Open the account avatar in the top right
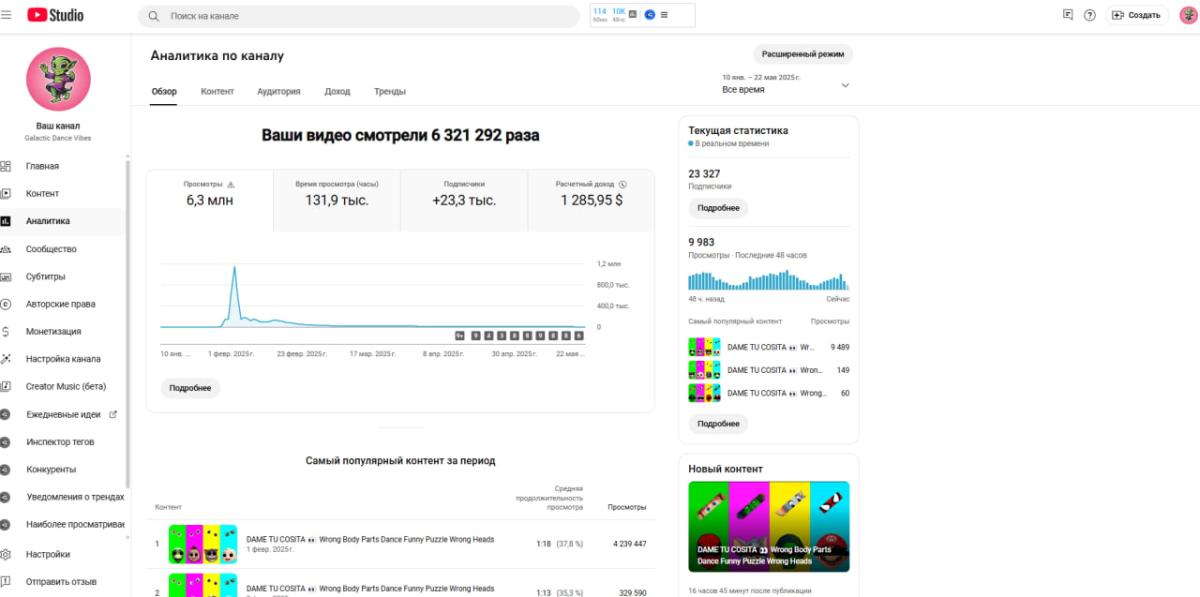Viewport: 1200px width, 597px height. click(x=1187, y=15)
